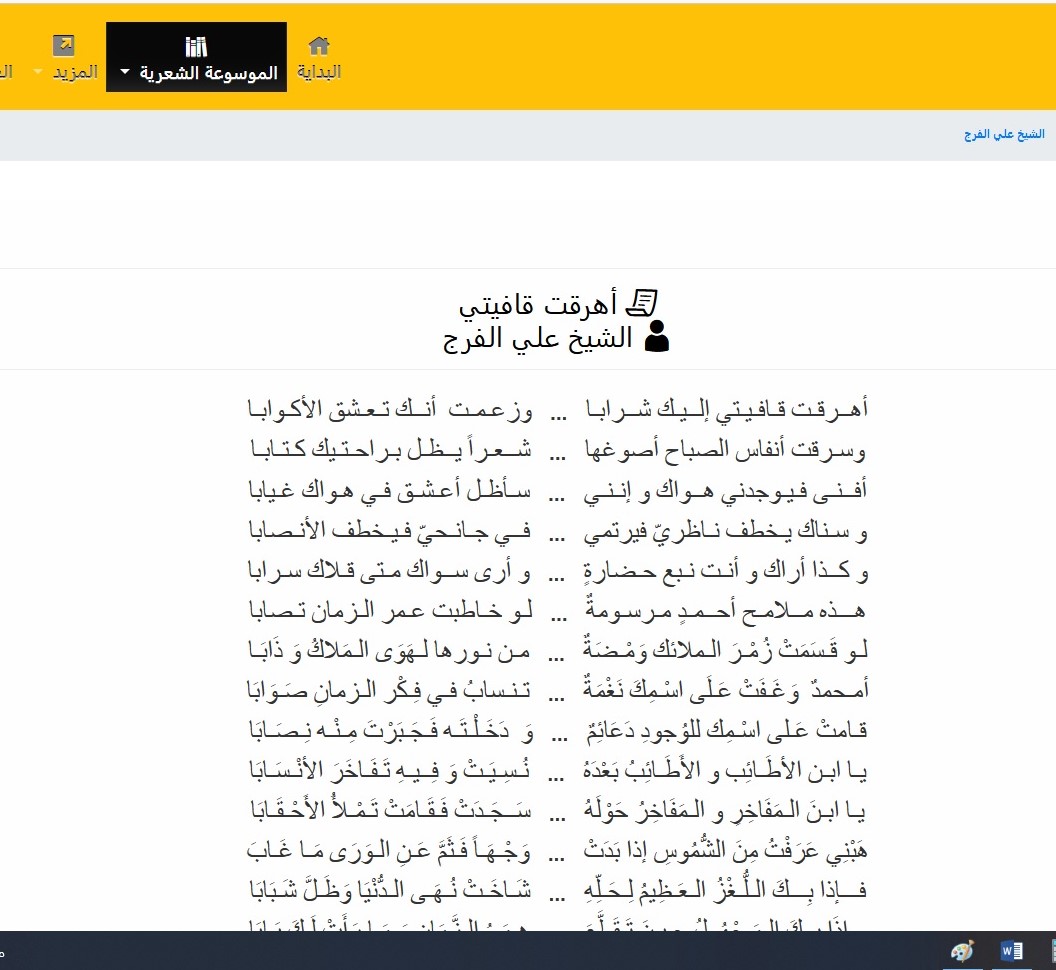Click the home icon above البداية
Viewport: 1056px width, 970px height.
click(319, 46)
